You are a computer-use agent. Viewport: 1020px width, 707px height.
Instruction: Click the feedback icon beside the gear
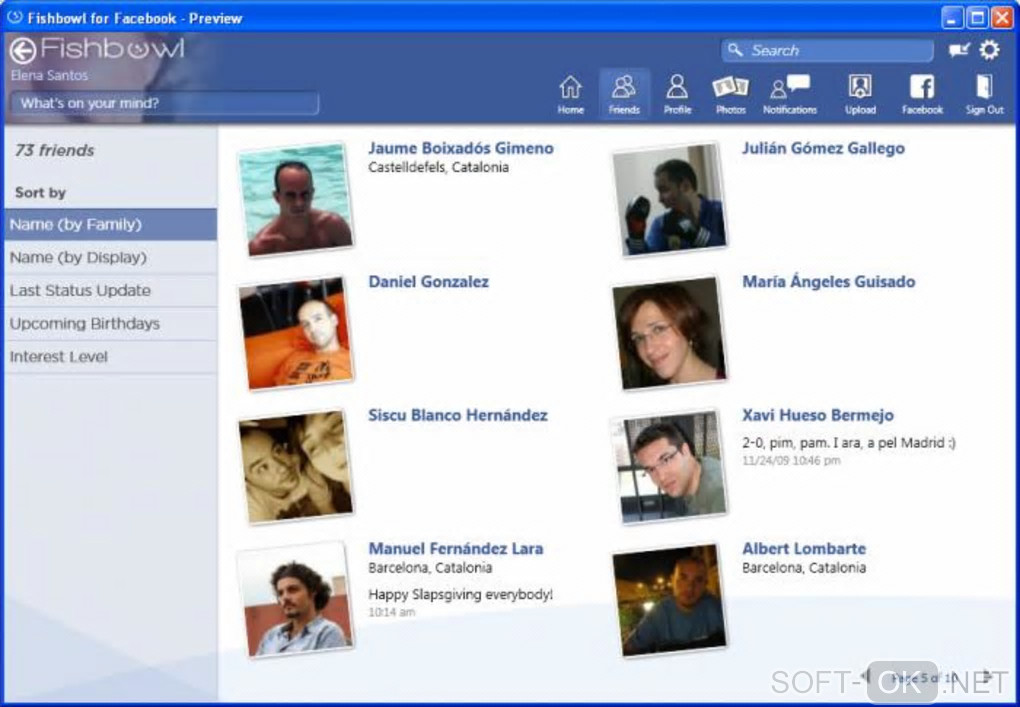click(959, 50)
